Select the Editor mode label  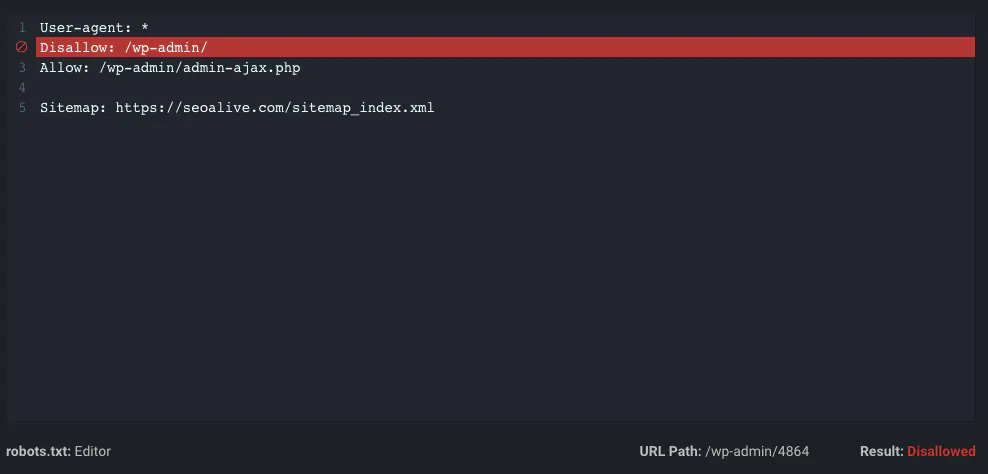(x=93, y=451)
